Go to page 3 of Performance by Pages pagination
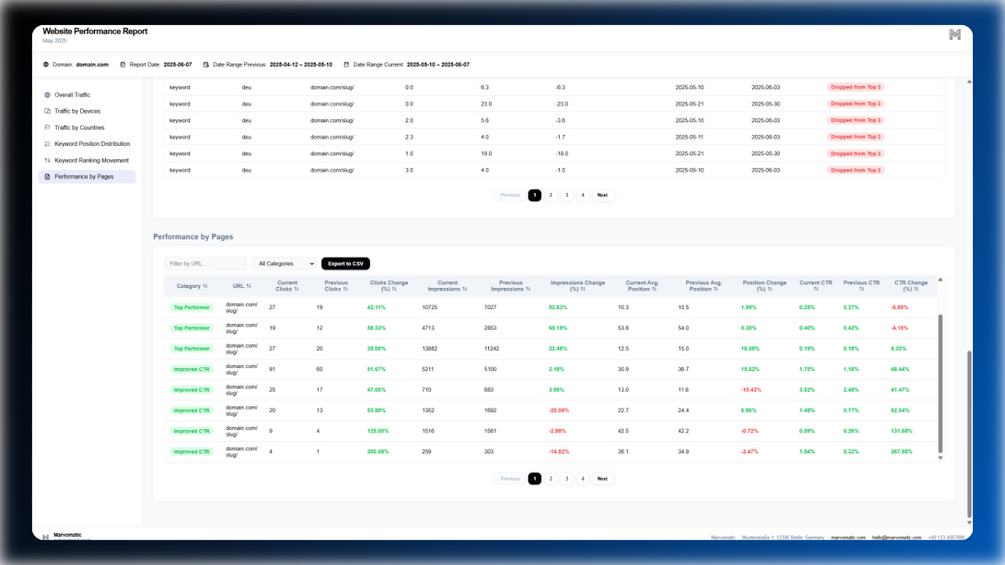The image size is (1005, 565). [567, 479]
